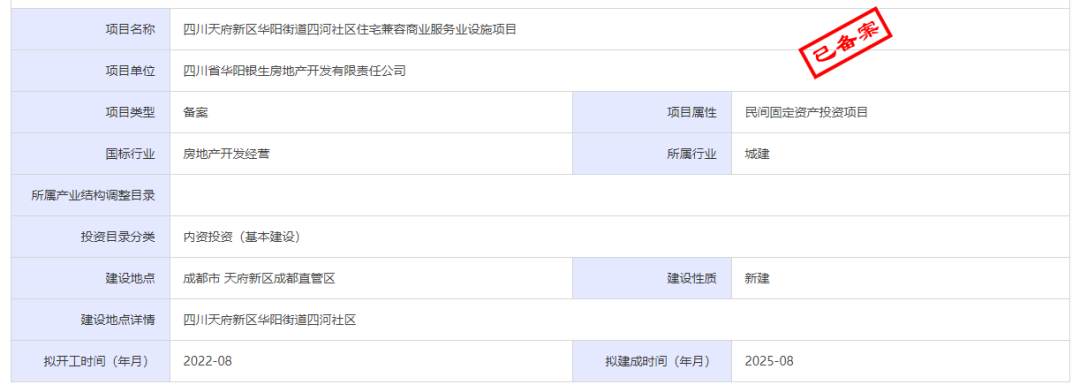This screenshot has height=392, width=1080.
Task: Click the planned start date 2022-08
Action: coord(207,361)
